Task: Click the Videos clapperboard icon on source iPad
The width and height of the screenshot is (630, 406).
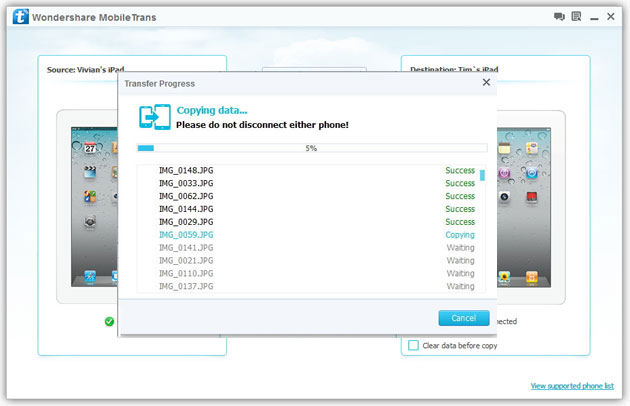Action: click(x=90, y=172)
